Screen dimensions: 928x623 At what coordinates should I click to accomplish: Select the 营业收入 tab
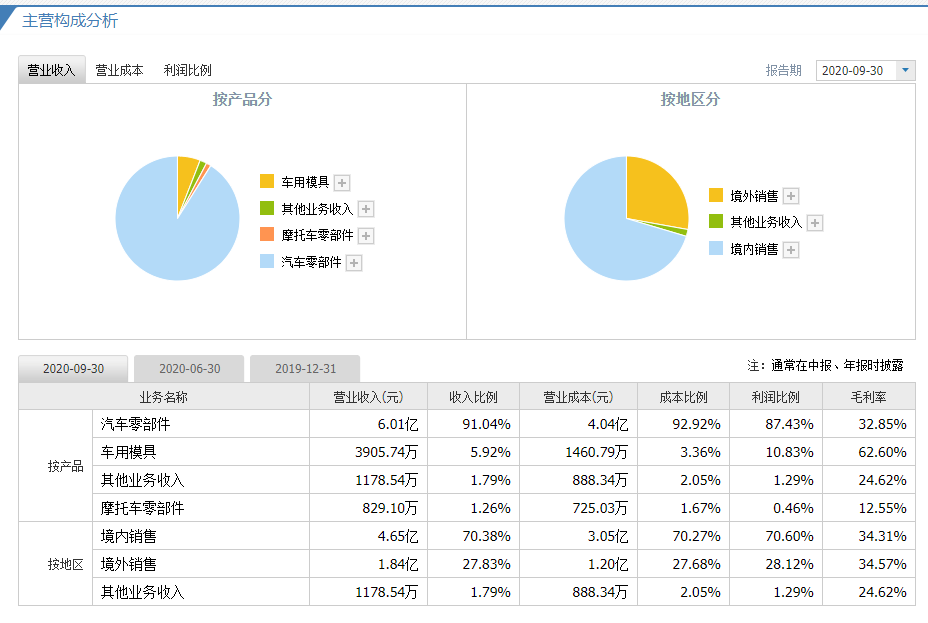coord(51,70)
